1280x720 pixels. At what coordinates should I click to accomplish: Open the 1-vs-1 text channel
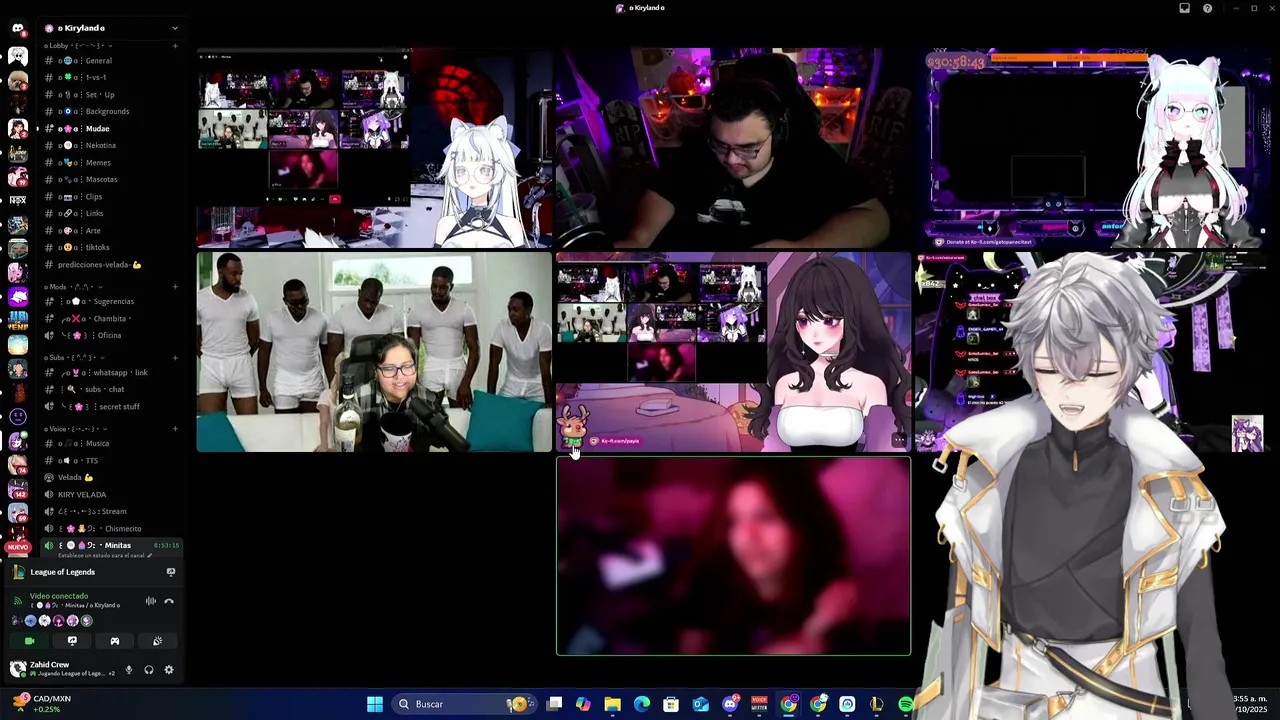tap(111, 78)
